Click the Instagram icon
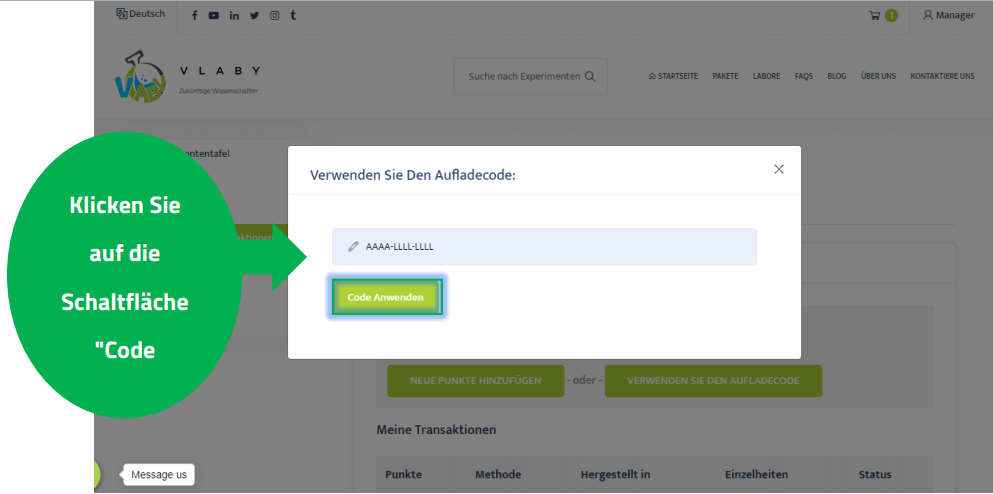The height and width of the screenshot is (494, 993). click(274, 16)
